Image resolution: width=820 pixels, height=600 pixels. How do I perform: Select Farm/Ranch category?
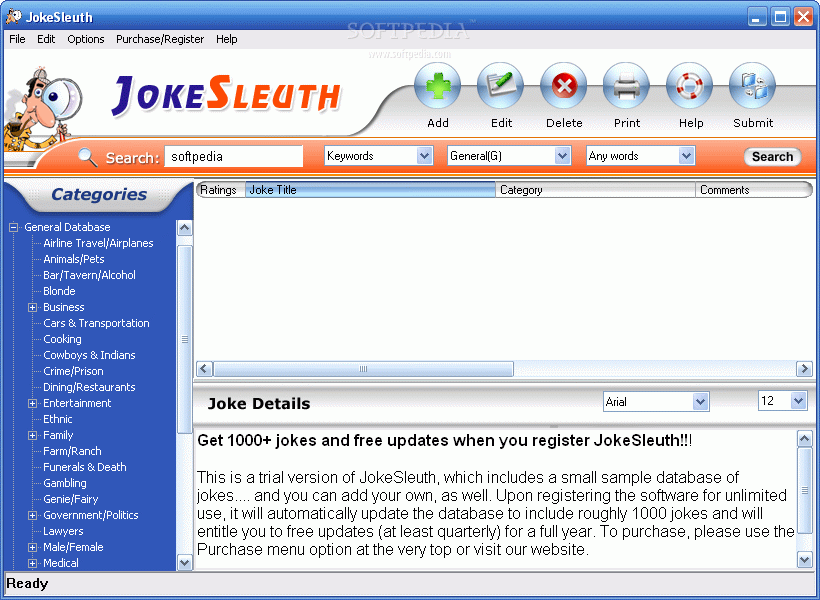point(72,451)
